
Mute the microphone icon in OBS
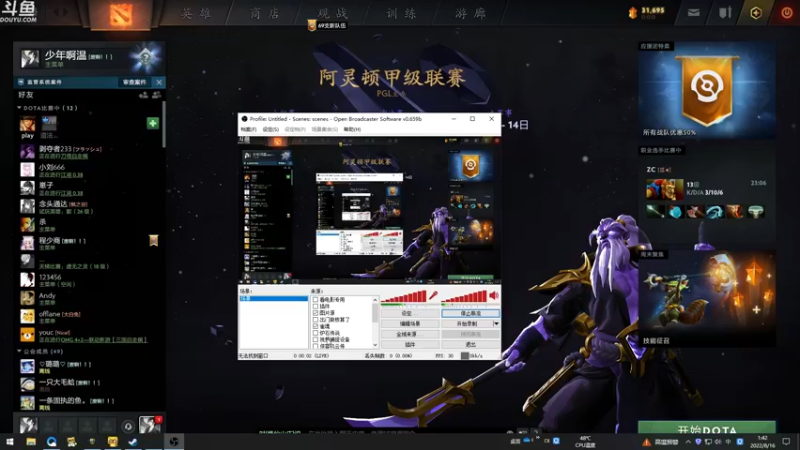tap(433, 295)
